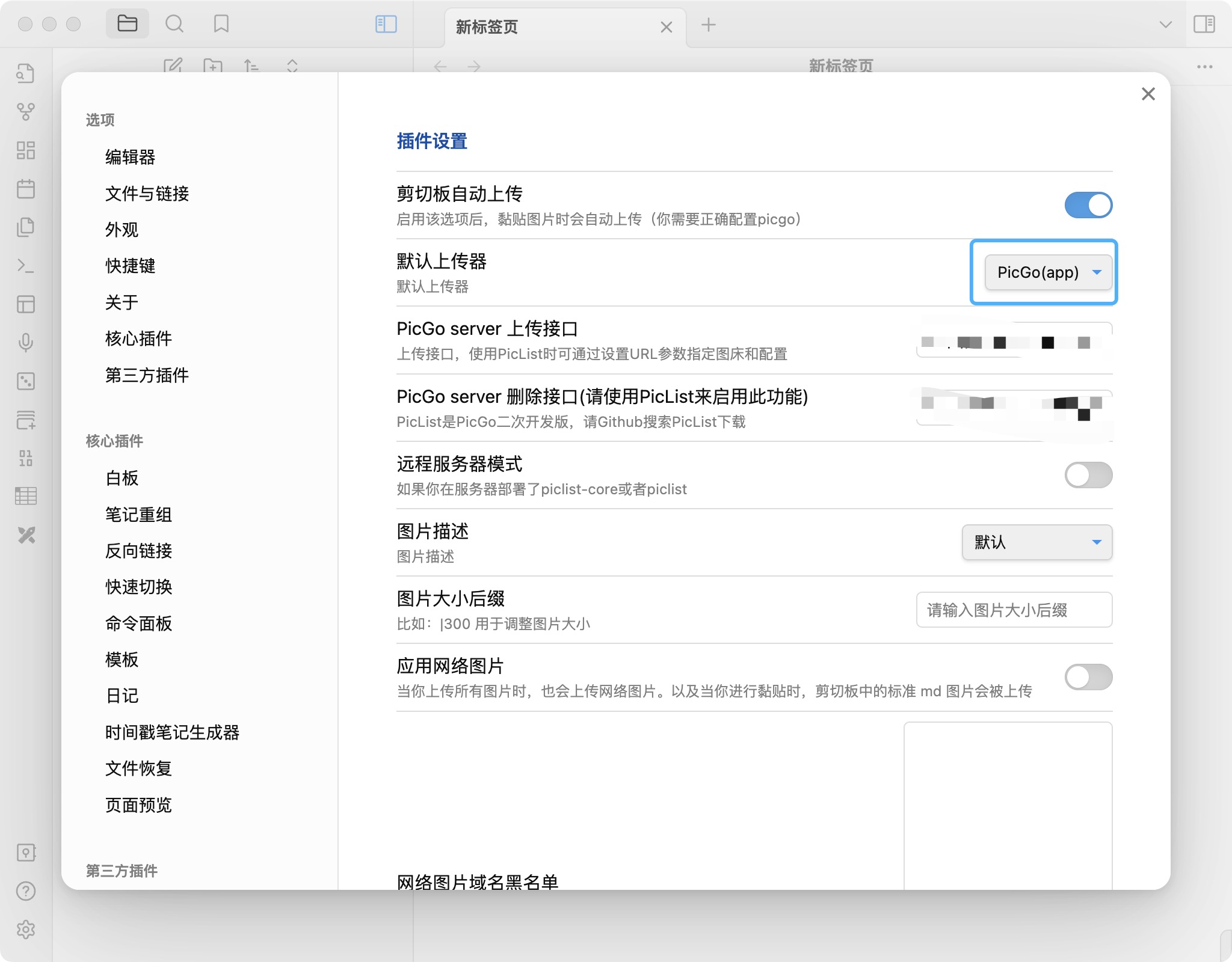Viewport: 1232px width, 962px height.
Task: Click the binary digits ribbon icon
Action: 25,458
